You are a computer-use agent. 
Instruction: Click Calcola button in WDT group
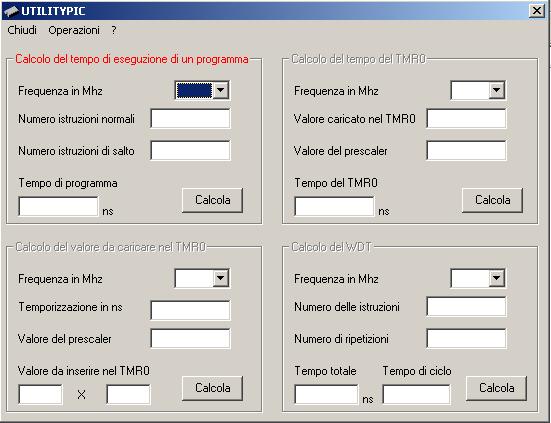(x=496, y=388)
